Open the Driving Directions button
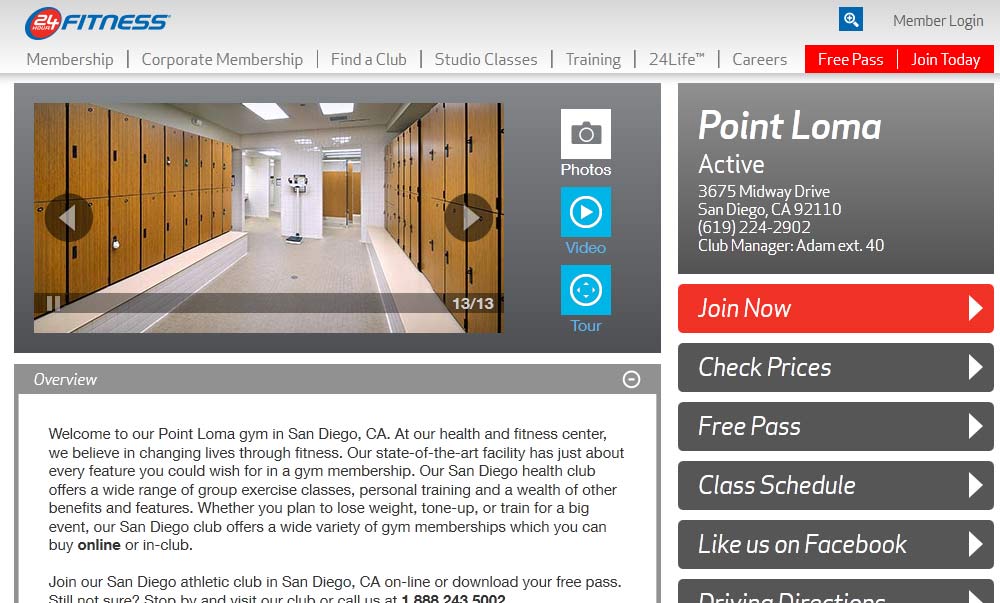1000x603 pixels. [x=835, y=593]
